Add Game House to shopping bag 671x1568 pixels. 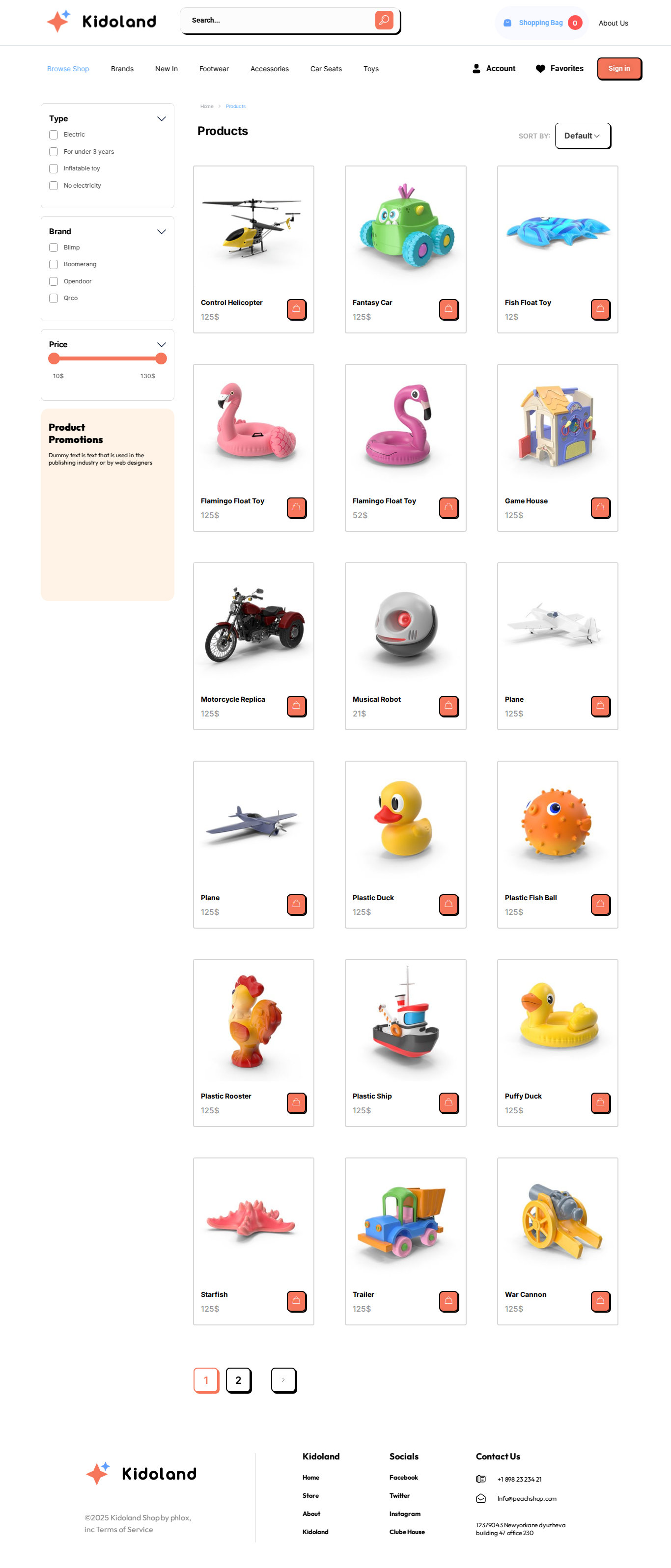[600, 508]
